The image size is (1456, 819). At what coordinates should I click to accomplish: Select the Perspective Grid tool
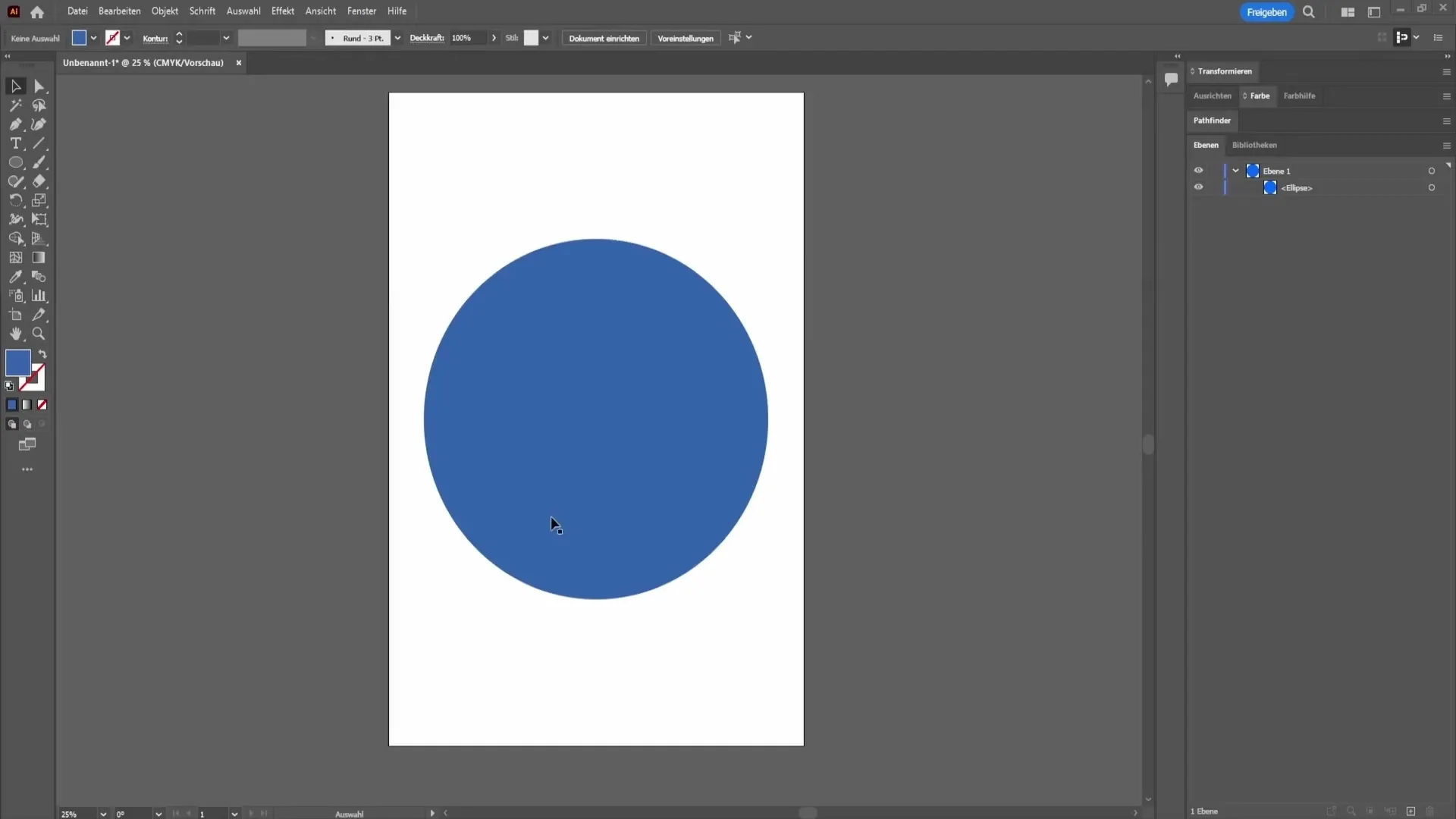pyautogui.click(x=39, y=238)
